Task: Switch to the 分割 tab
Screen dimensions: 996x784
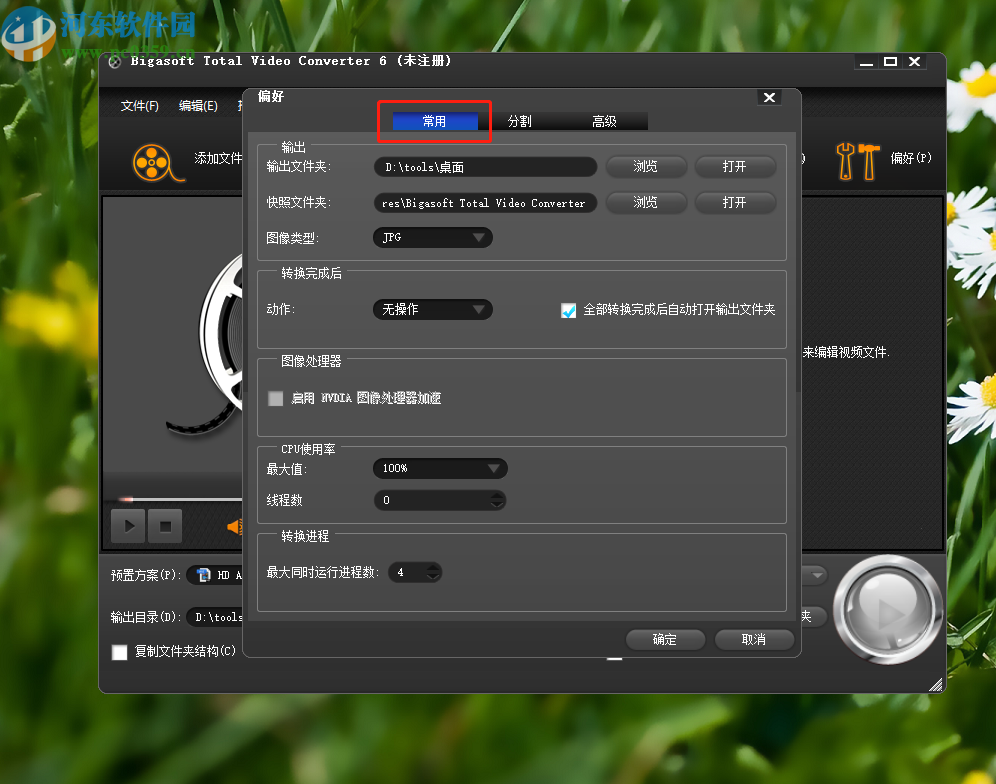Action: point(519,121)
